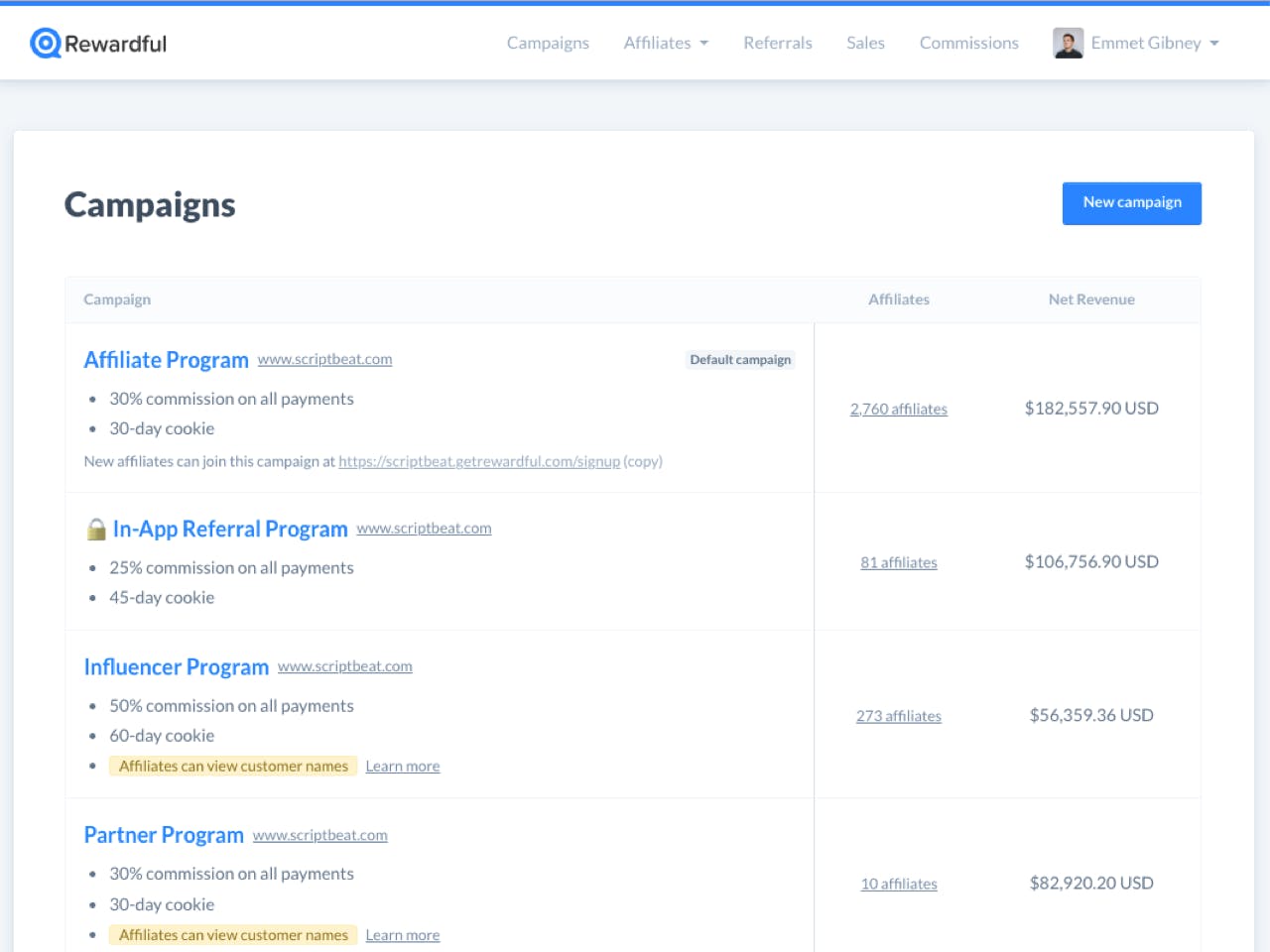Copy the signup link via (copy)
This screenshot has height=952, width=1270.
click(x=643, y=461)
